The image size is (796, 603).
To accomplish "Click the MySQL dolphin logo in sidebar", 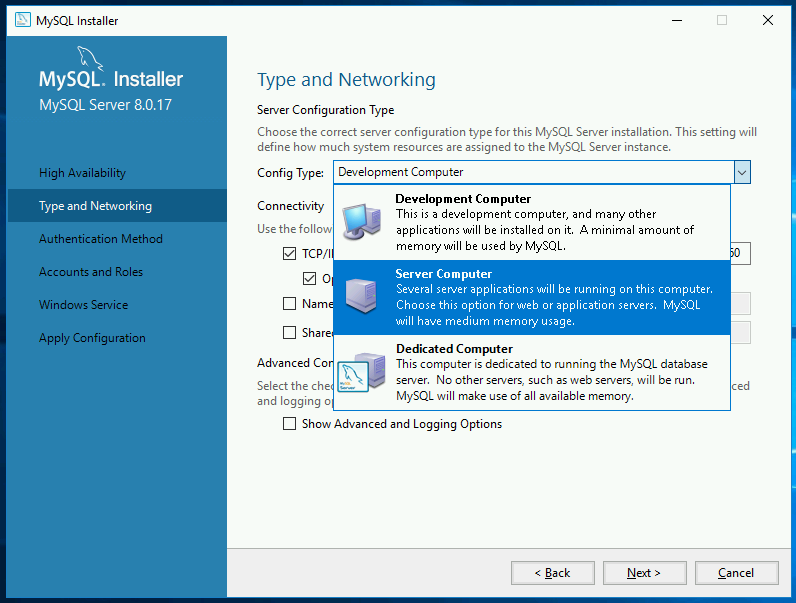I will [x=90, y=58].
